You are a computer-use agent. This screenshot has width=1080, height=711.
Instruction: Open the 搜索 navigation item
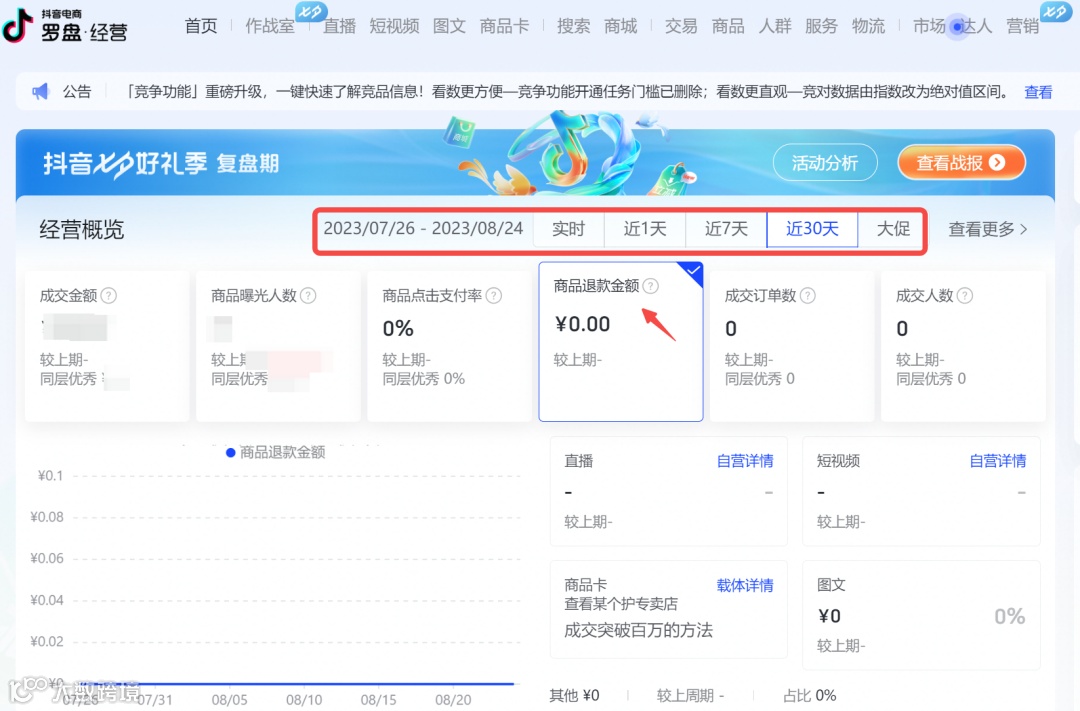(574, 26)
